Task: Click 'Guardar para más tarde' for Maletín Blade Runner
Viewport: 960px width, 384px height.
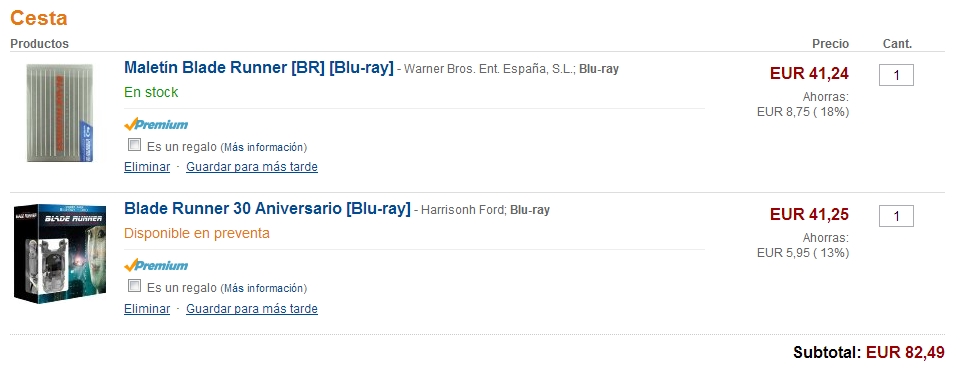Action: tap(252, 167)
